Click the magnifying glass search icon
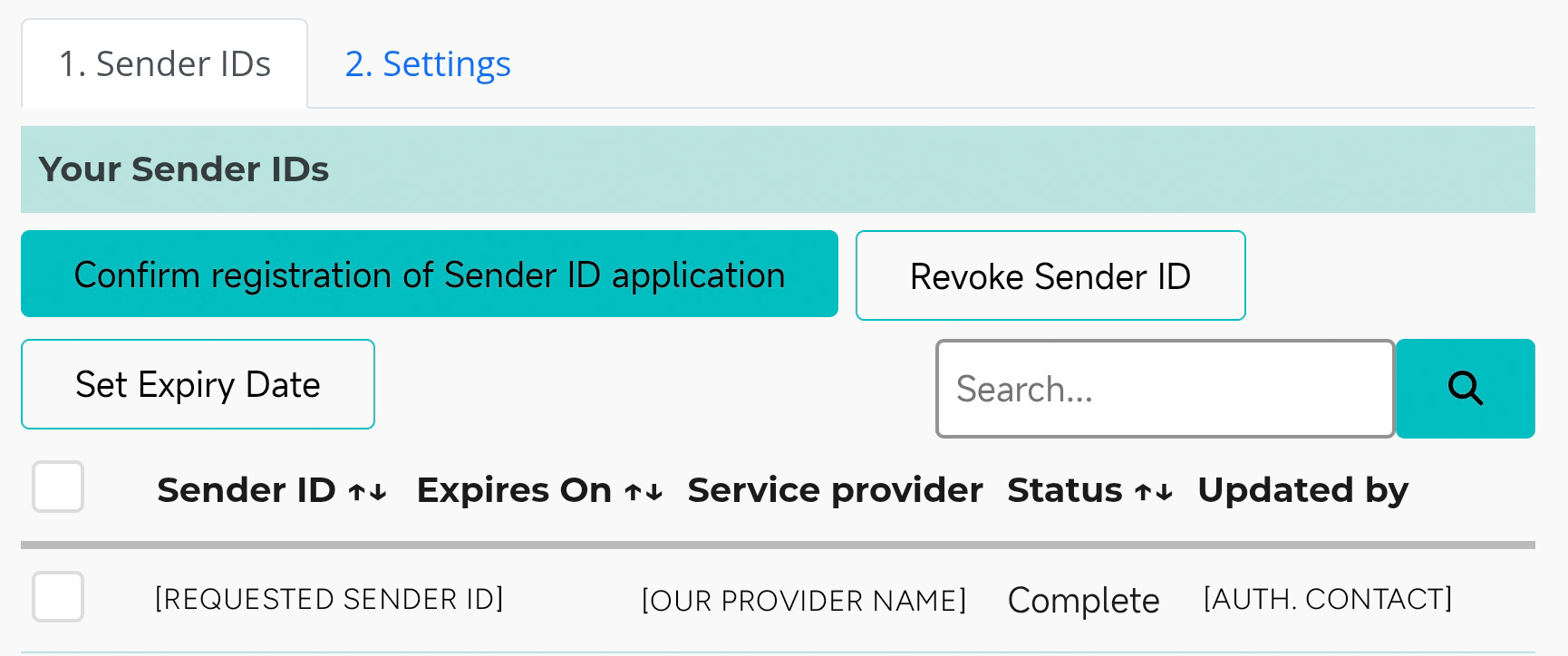The height and width of the screenshot is (656, 1568). pyautogui.click(x=1465, y=389)
